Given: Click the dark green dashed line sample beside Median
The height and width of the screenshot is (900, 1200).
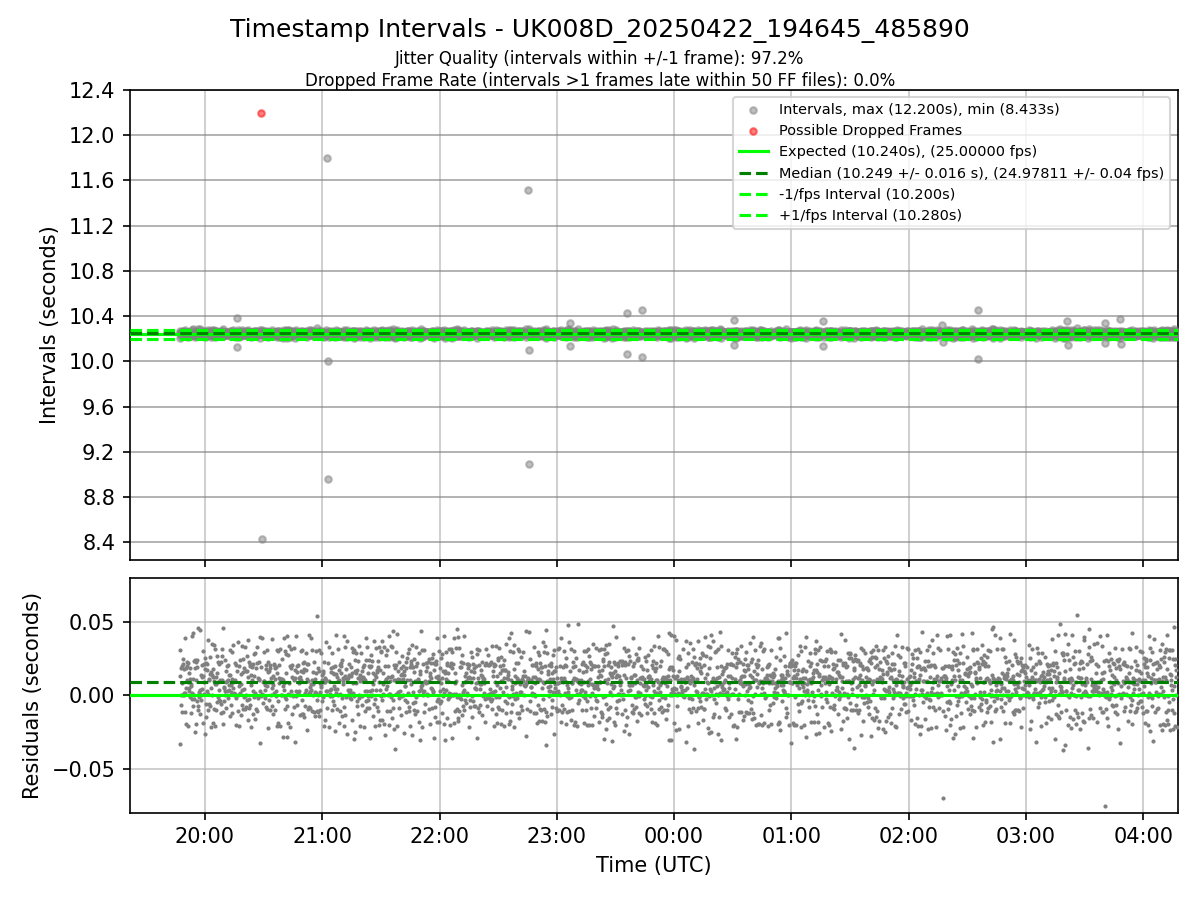Looking at the screenshot, I should pos(754,173).
